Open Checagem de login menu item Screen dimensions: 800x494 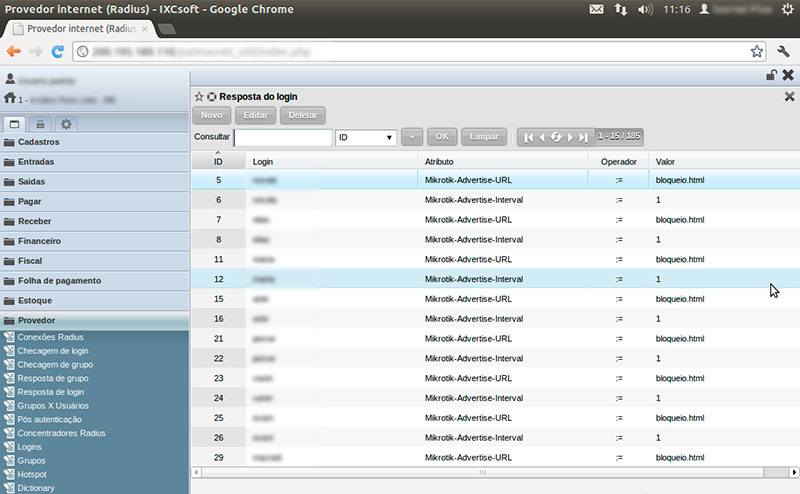click(x=53, y=351)
